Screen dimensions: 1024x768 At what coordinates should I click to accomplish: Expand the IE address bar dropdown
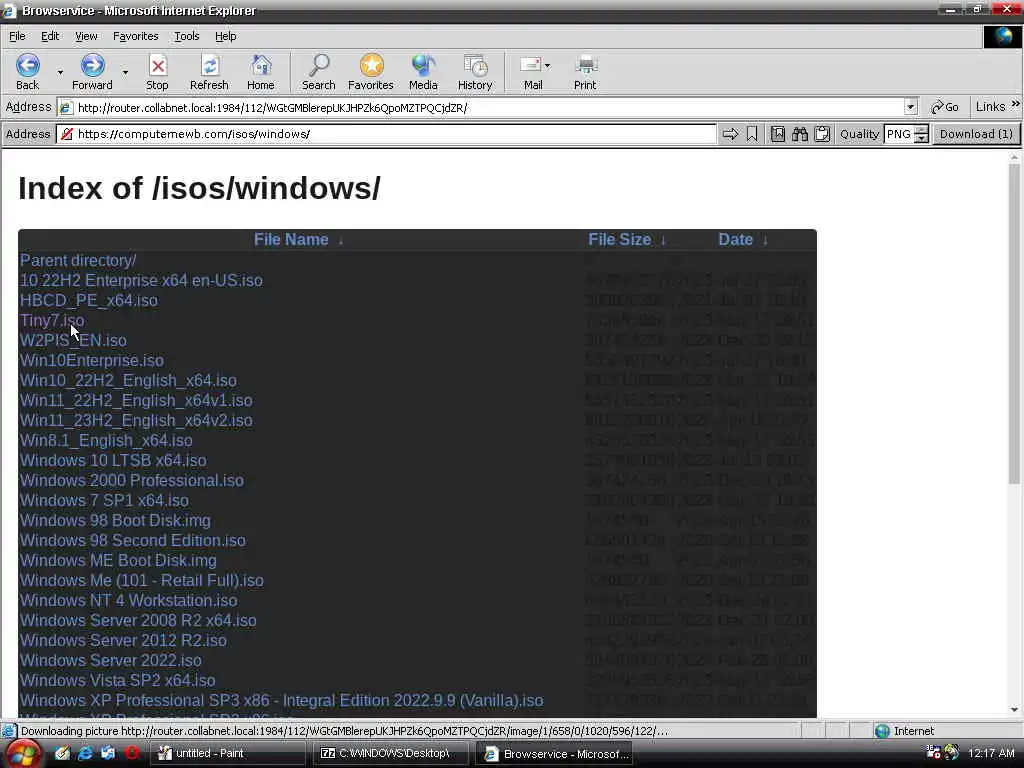coord(911,106)
